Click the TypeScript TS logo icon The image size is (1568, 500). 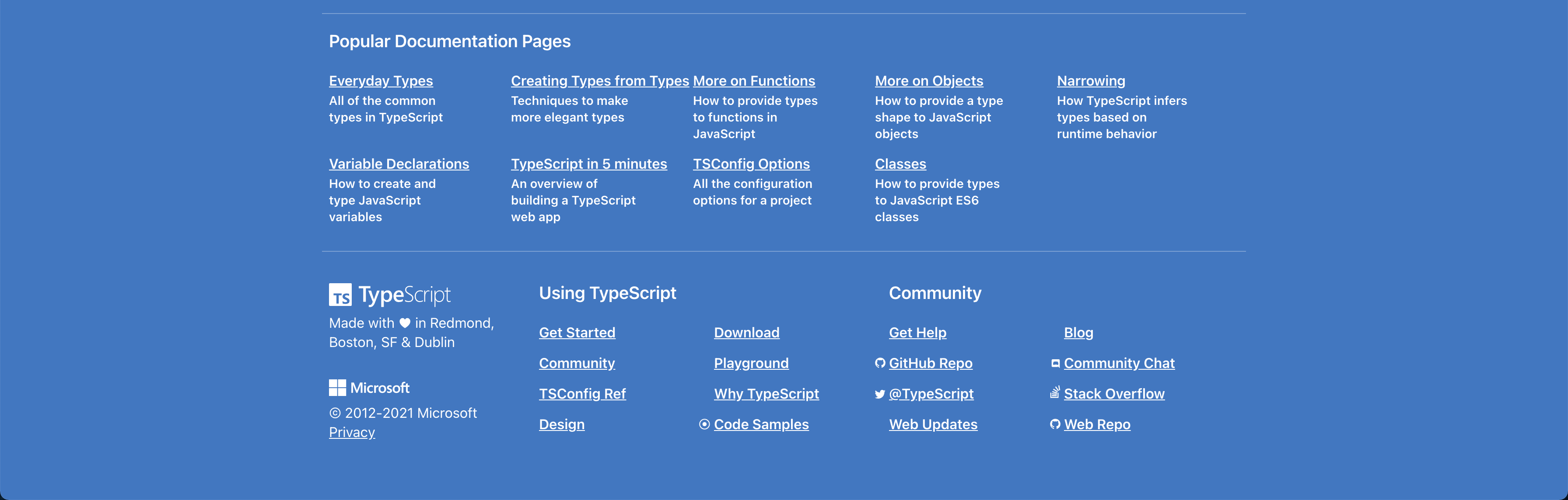339,295
